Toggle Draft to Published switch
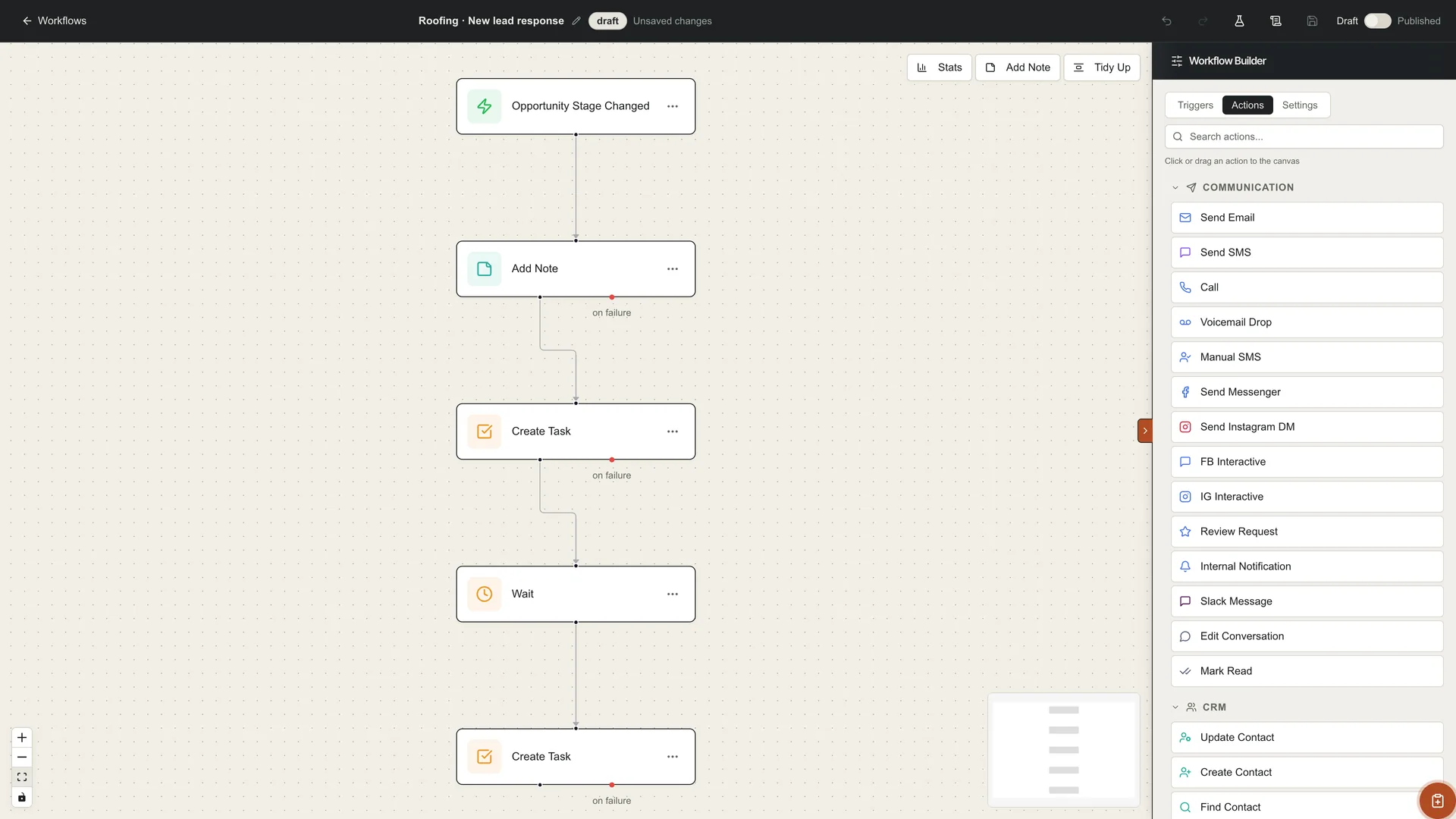This screenshot has width=1456, height=819. coord(1377,20)
